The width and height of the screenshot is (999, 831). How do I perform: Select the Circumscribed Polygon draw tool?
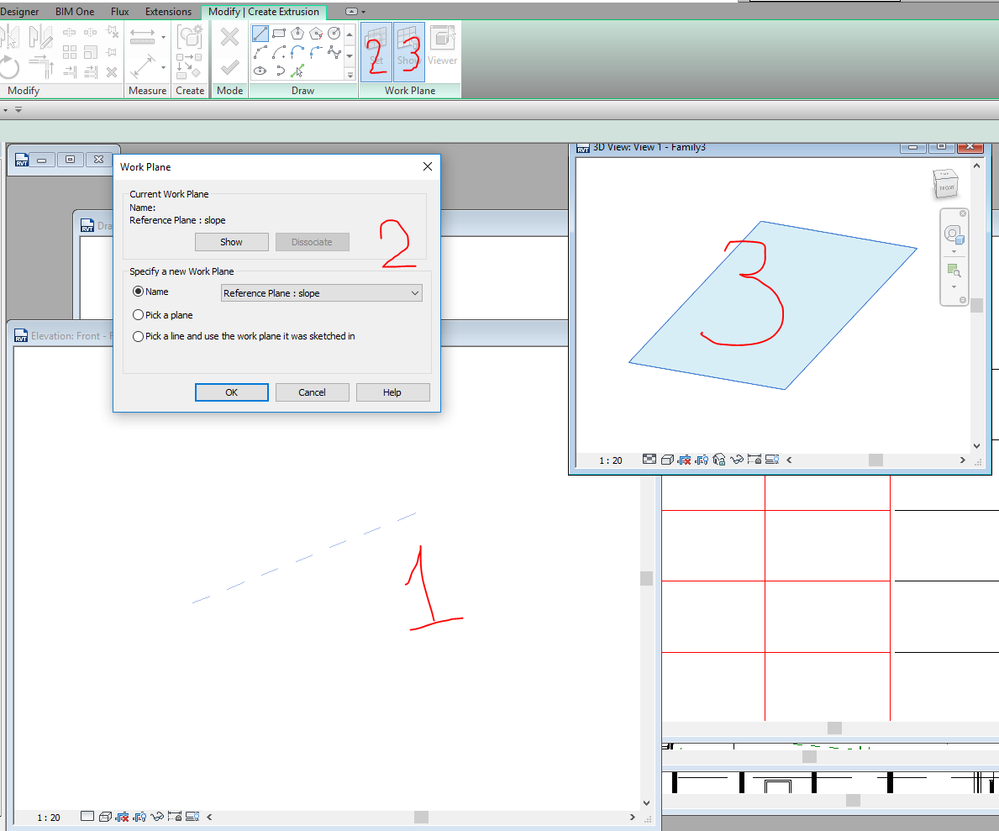(315, 33)
